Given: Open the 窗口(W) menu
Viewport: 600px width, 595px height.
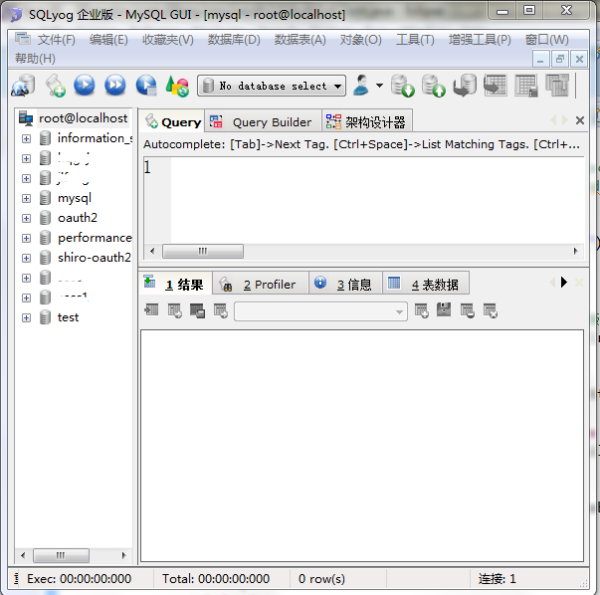Looking at the screenshot, I should (x=546, y=39).
